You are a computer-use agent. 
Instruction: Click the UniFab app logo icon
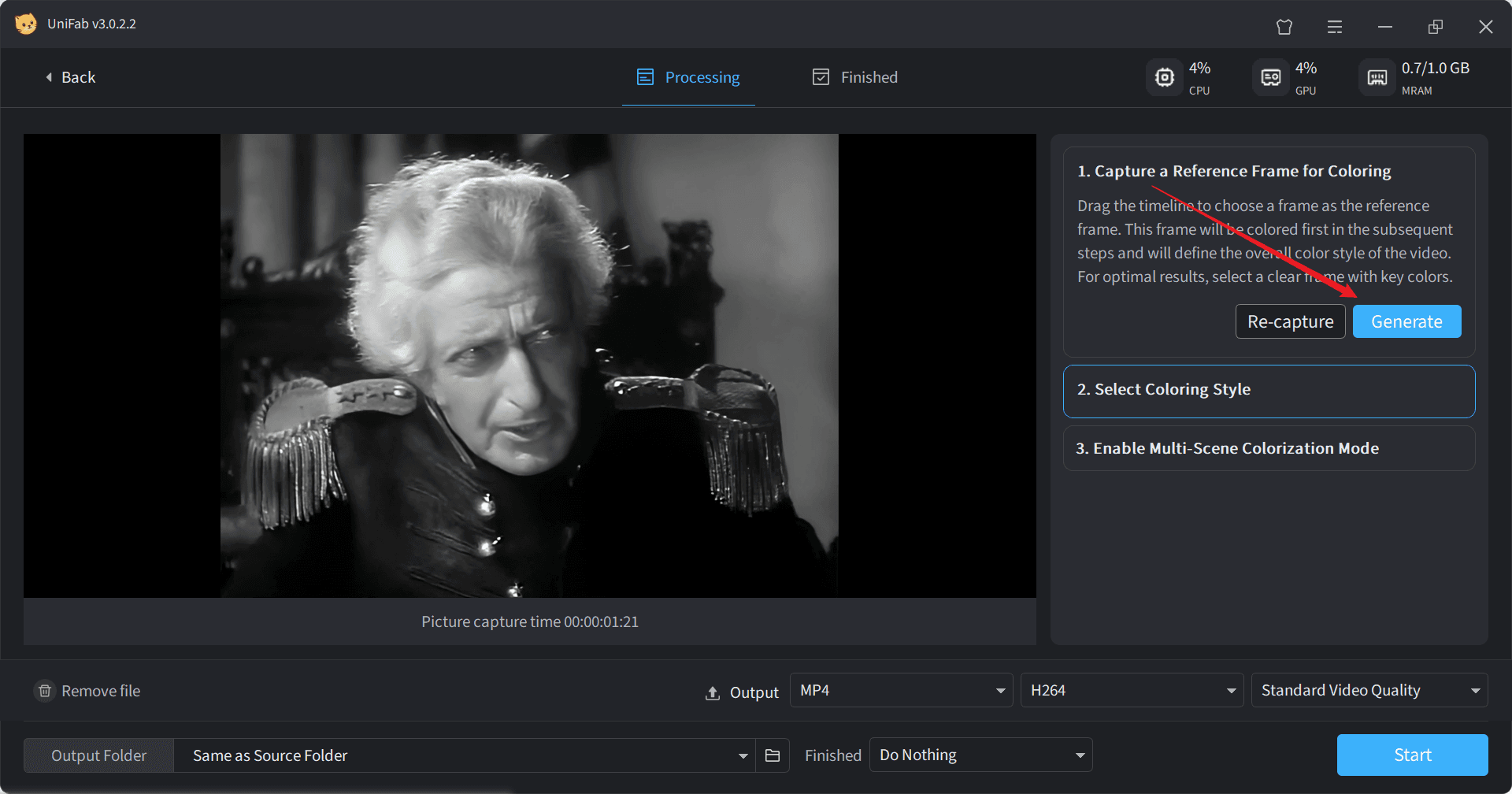click(26, 24)
